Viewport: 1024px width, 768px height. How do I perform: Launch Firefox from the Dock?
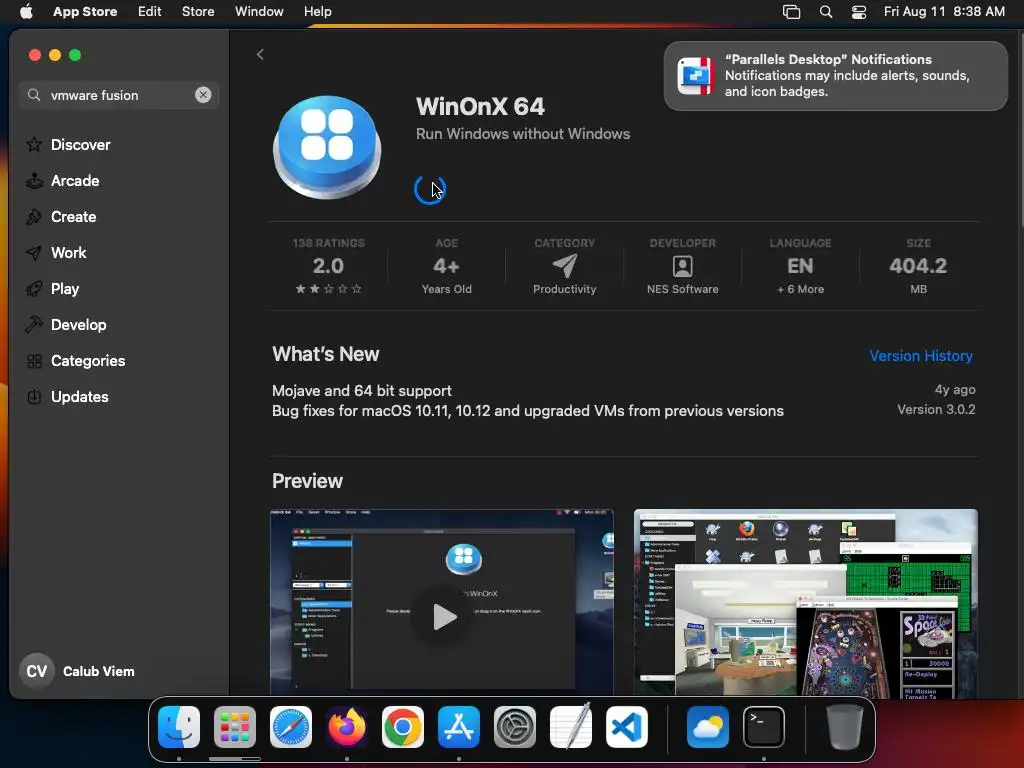tap(347, 726)
